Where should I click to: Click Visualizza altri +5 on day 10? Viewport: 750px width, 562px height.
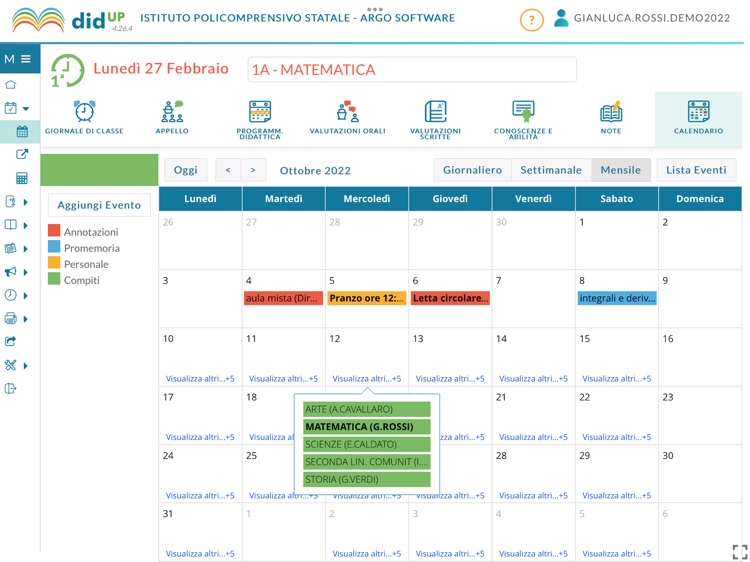click(x=200, y=378)
